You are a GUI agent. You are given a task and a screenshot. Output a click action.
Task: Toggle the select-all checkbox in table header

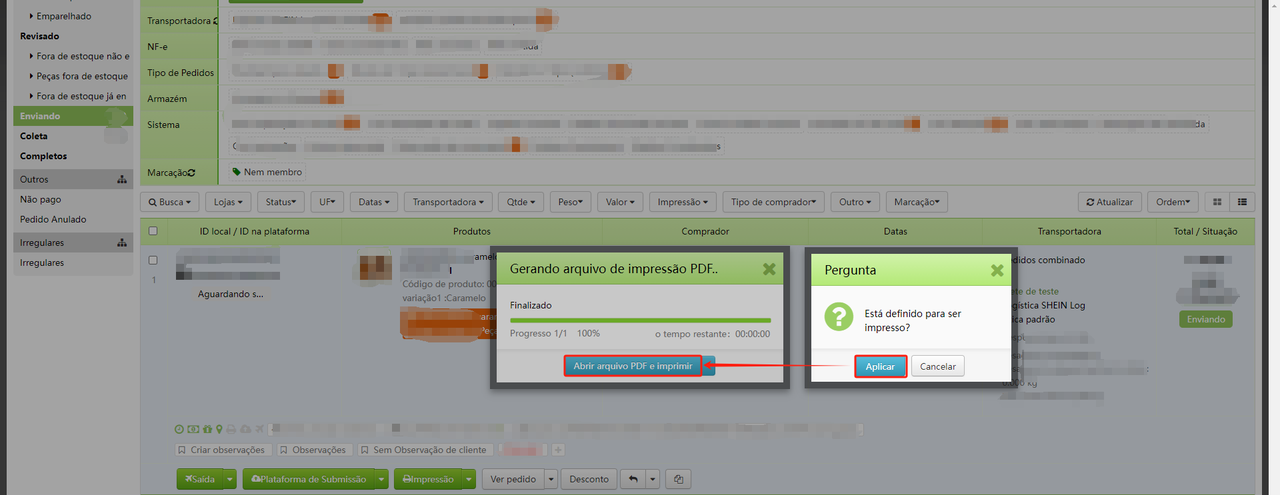(153, 231)
